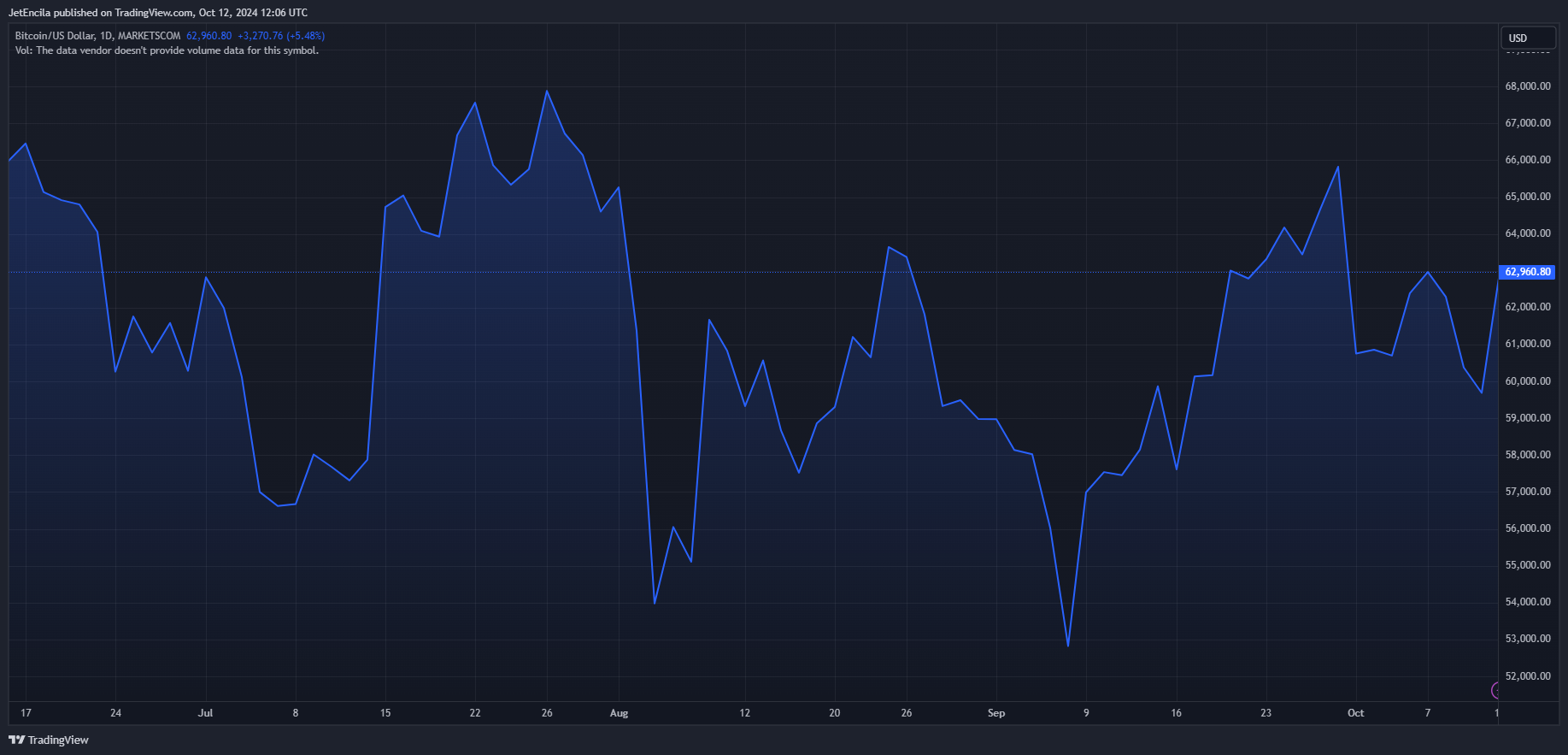Click the highlighted 62,960.80 current price tag

coord(1526,272)
